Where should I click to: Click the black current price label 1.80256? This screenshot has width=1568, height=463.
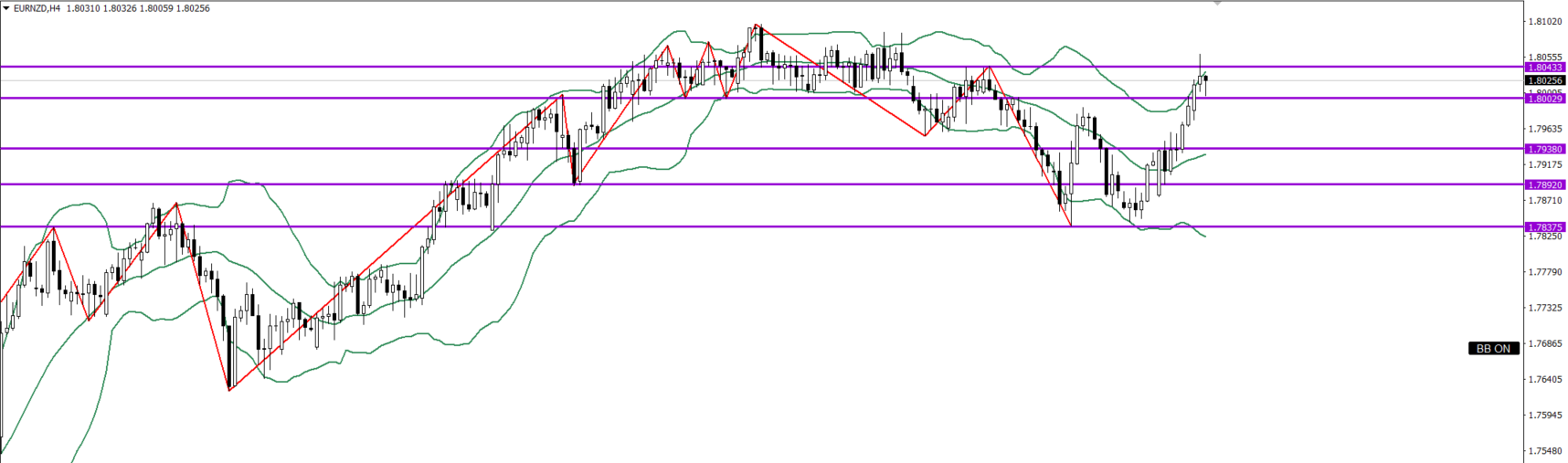click(x=1544, y=80)
